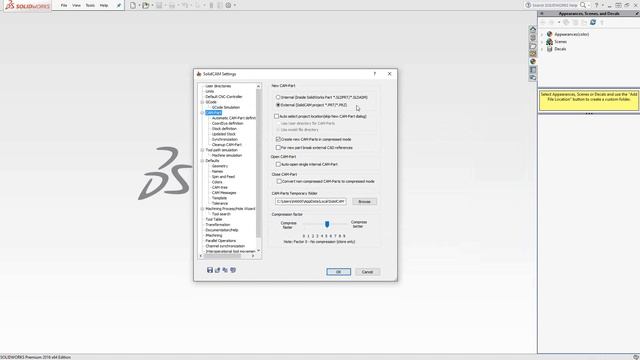640x360 pixels.
Task: Select Parallel Operations in tree
Action: coord(220,241)
